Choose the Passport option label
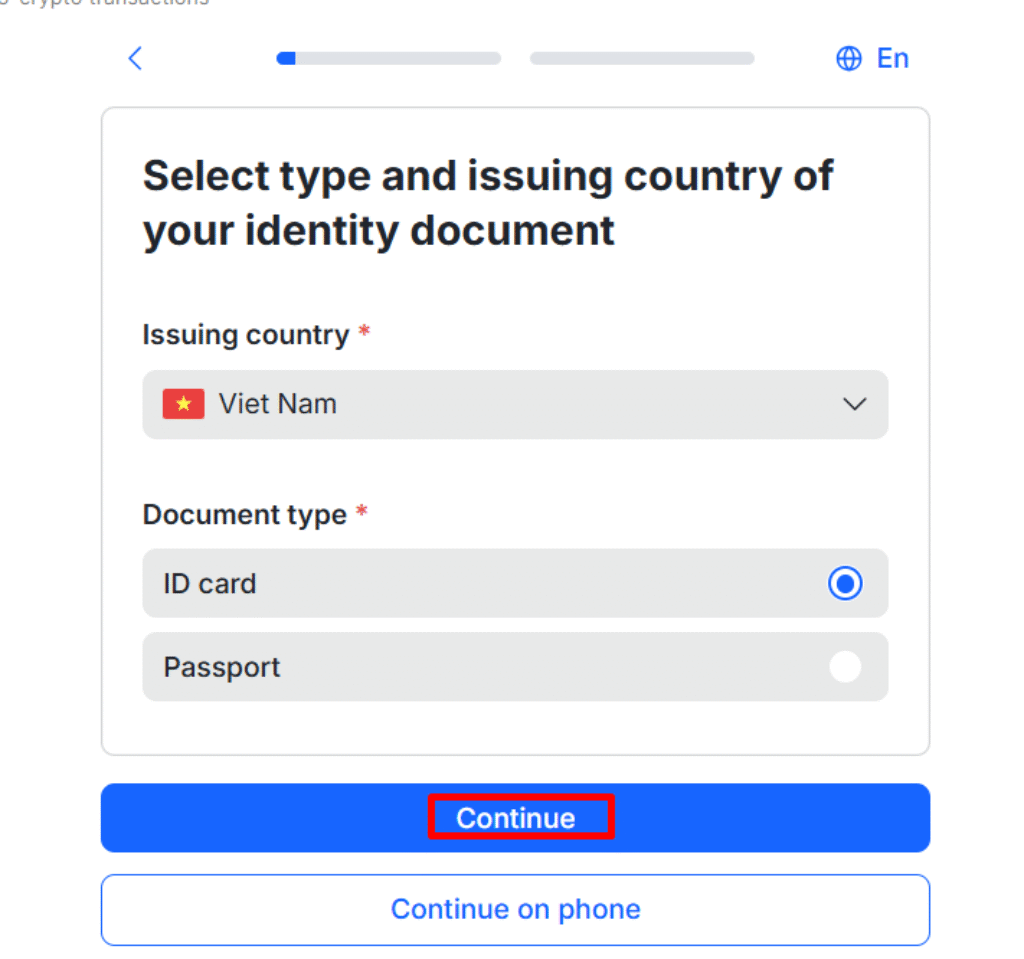Image resolution: width=1024 pixels, height=959 pixels. (222, 667)
